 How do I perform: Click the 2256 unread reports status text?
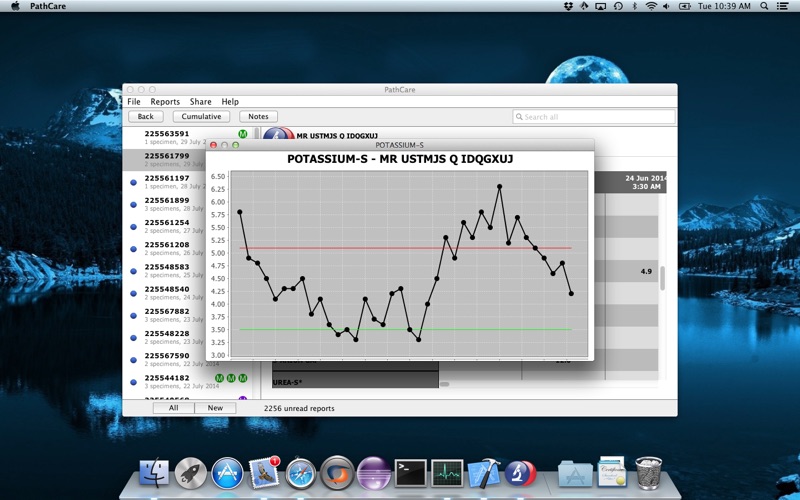pyautogui.click(x=299, y=408)
